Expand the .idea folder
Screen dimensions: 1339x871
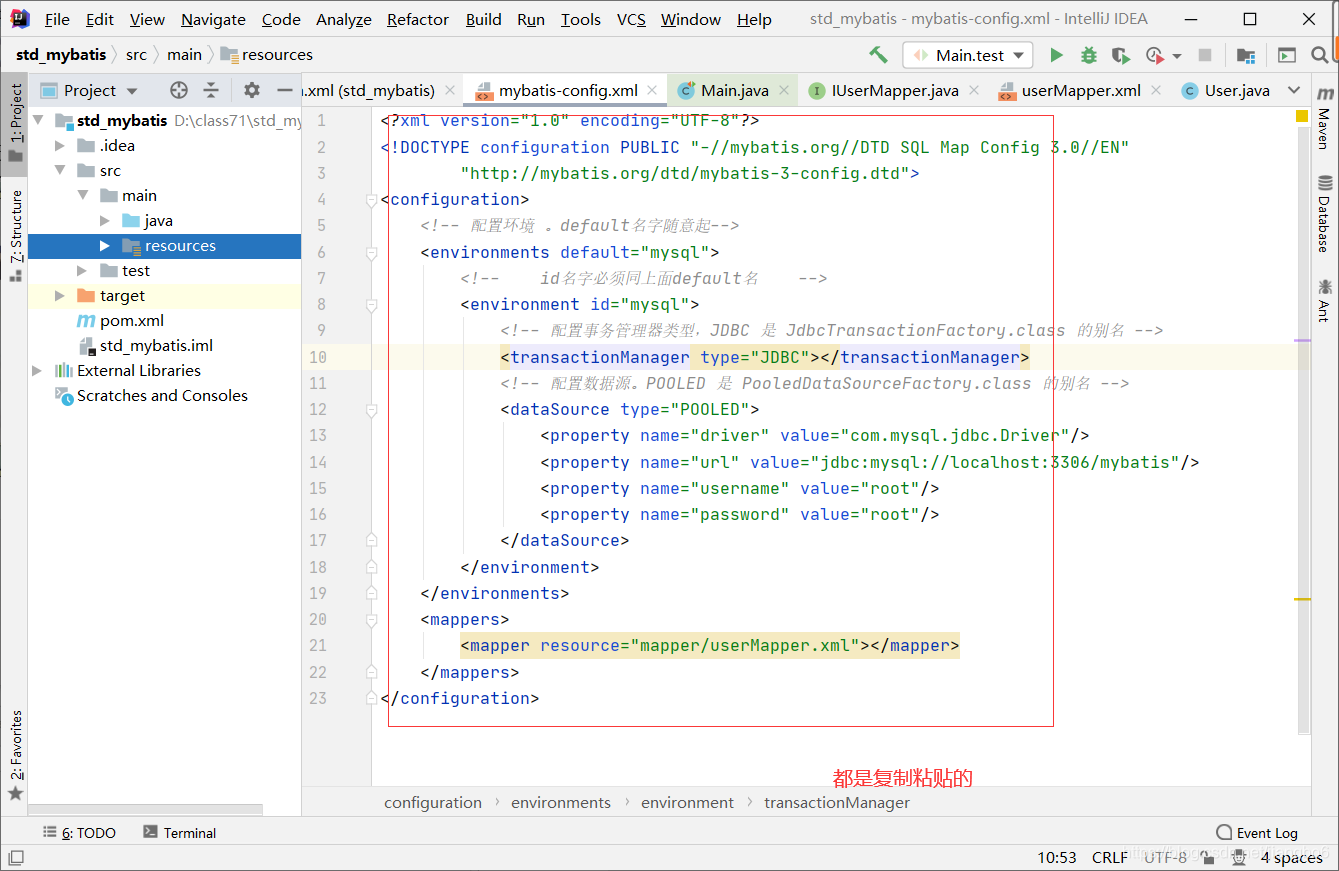pyautogui.click(x=61, y=146)
